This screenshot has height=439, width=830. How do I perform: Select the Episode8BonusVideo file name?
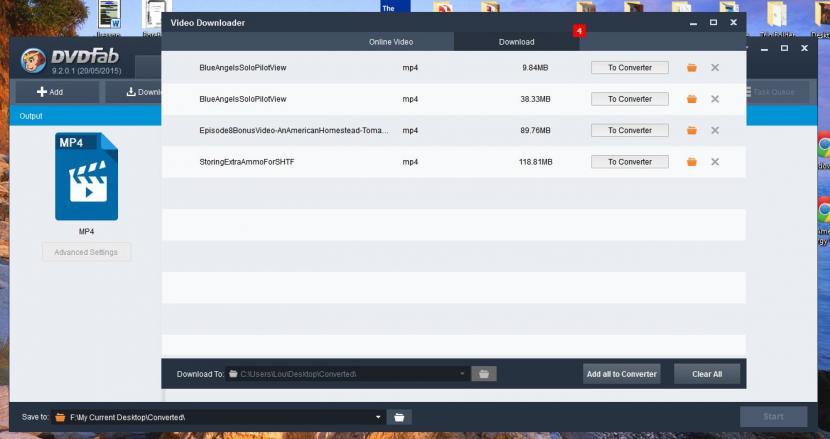click(x=294, y=130)
